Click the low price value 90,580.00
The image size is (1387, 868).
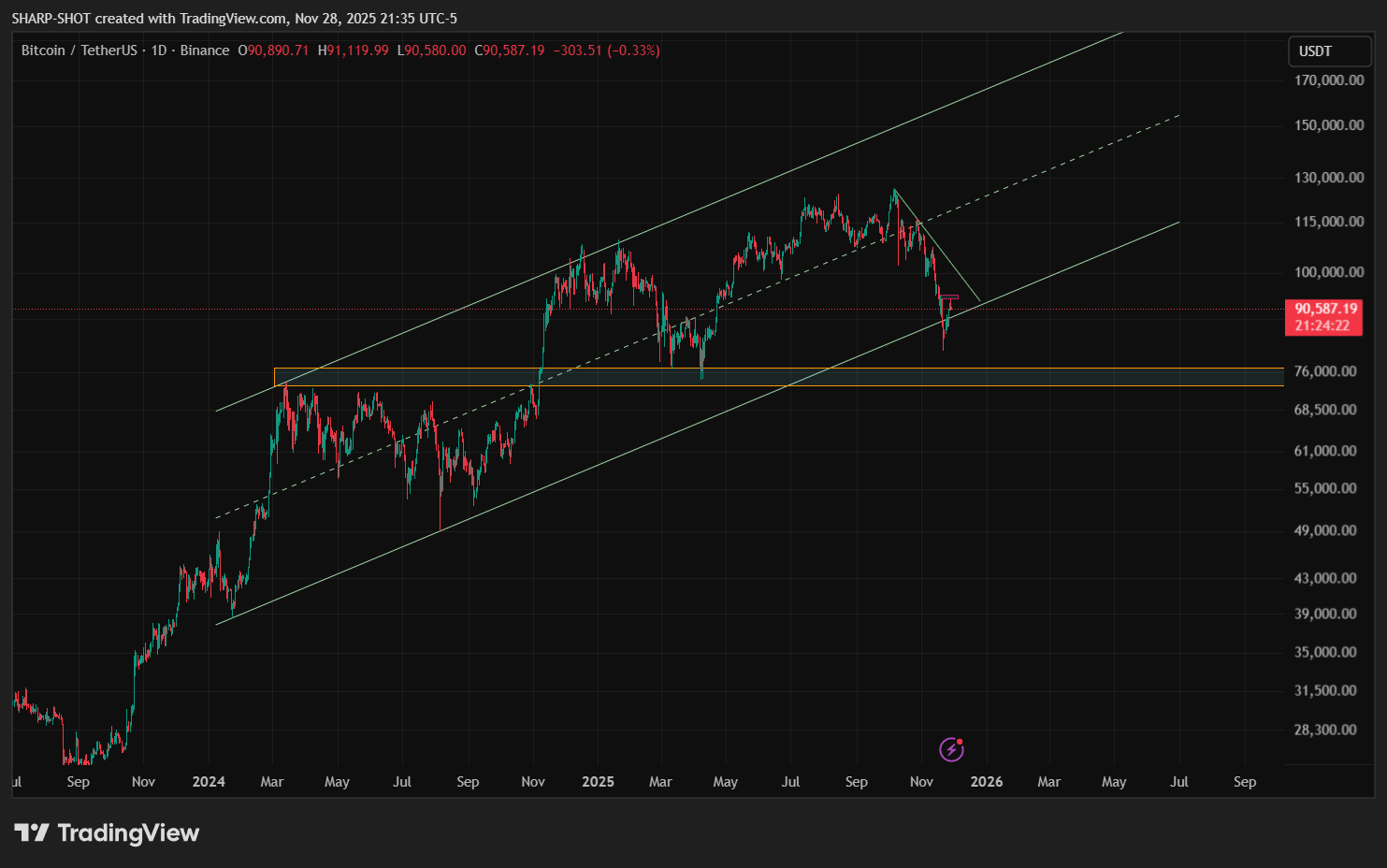point(435,51)
